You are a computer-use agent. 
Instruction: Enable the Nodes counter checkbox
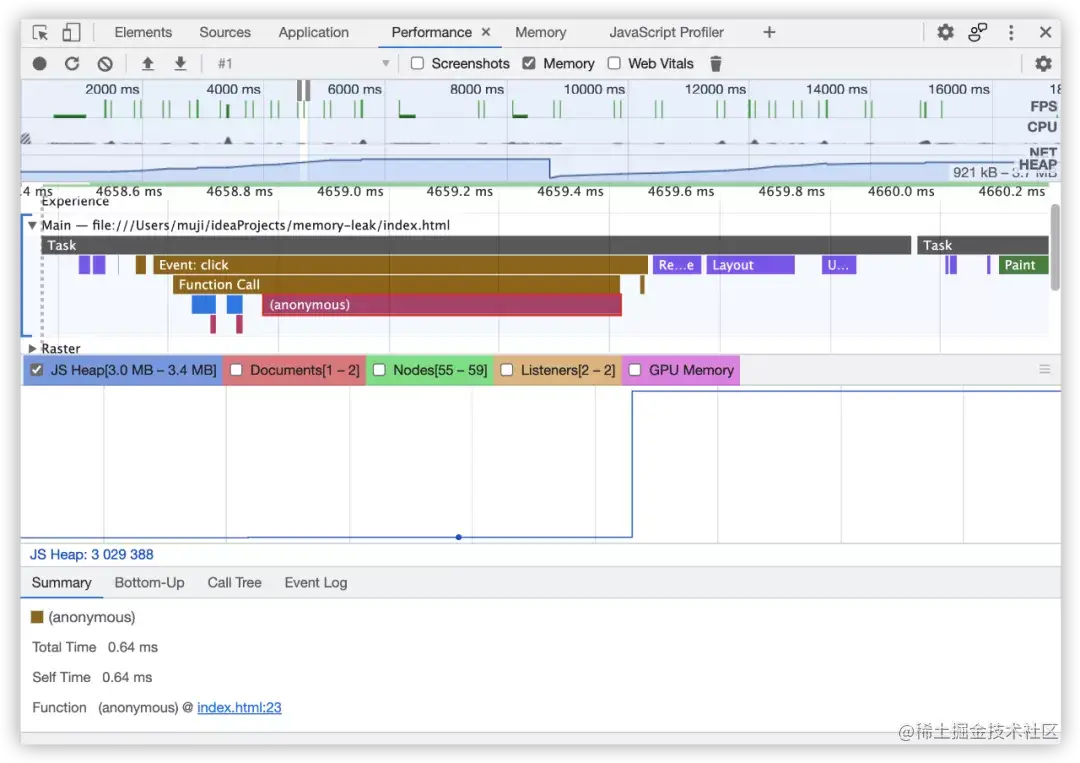coord(379,370)
